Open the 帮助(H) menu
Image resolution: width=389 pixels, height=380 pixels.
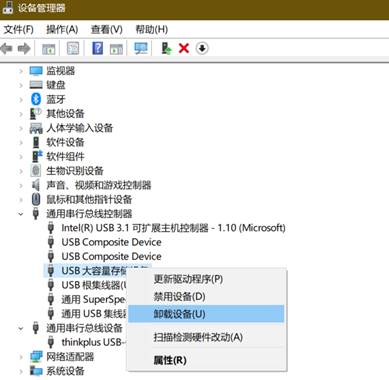click(x=151, y=29)
